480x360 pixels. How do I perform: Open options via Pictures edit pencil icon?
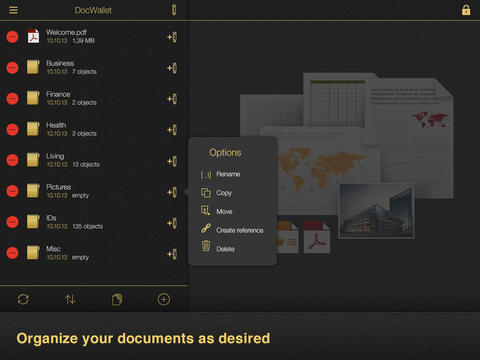click(172, 192)
